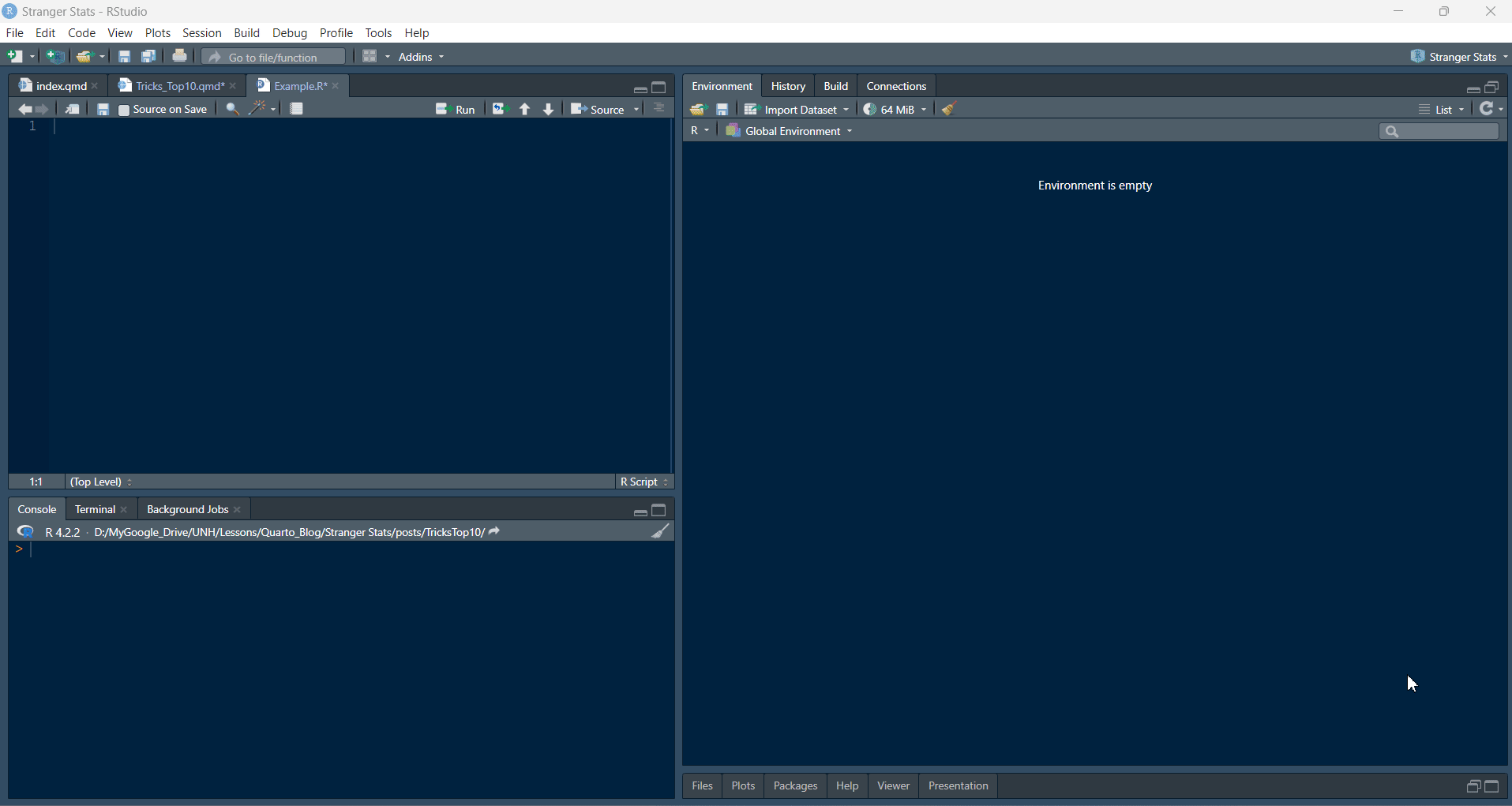Open Global Environment selector
Image resolution: width=1512 pixels, height=806 pixels.
click(x=790, y=131)
